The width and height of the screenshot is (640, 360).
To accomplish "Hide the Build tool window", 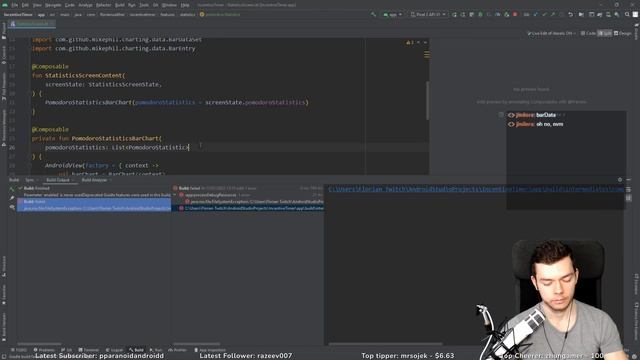I will coord(629,180).
